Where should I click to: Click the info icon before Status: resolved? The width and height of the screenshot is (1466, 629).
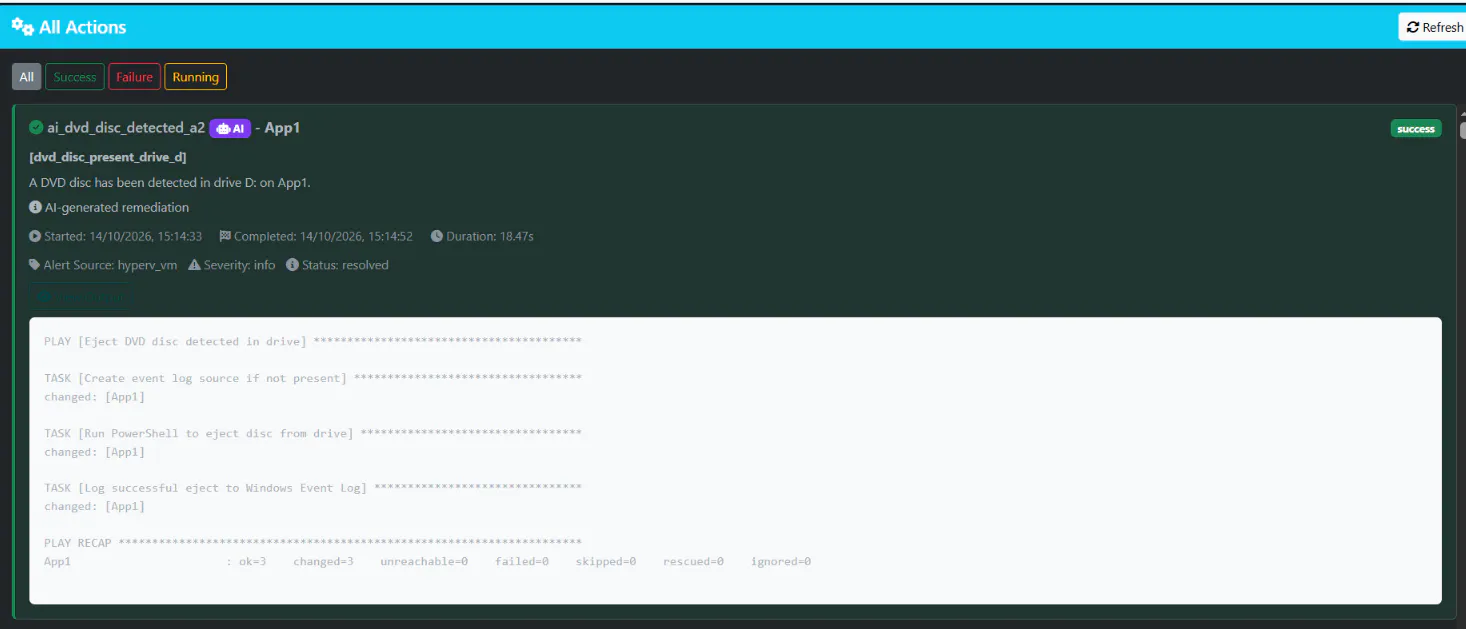coord(292,265)
